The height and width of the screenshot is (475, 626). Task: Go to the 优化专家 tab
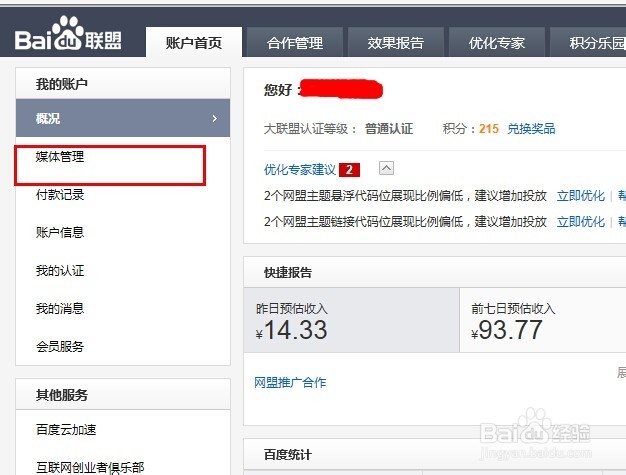[497, 42]
